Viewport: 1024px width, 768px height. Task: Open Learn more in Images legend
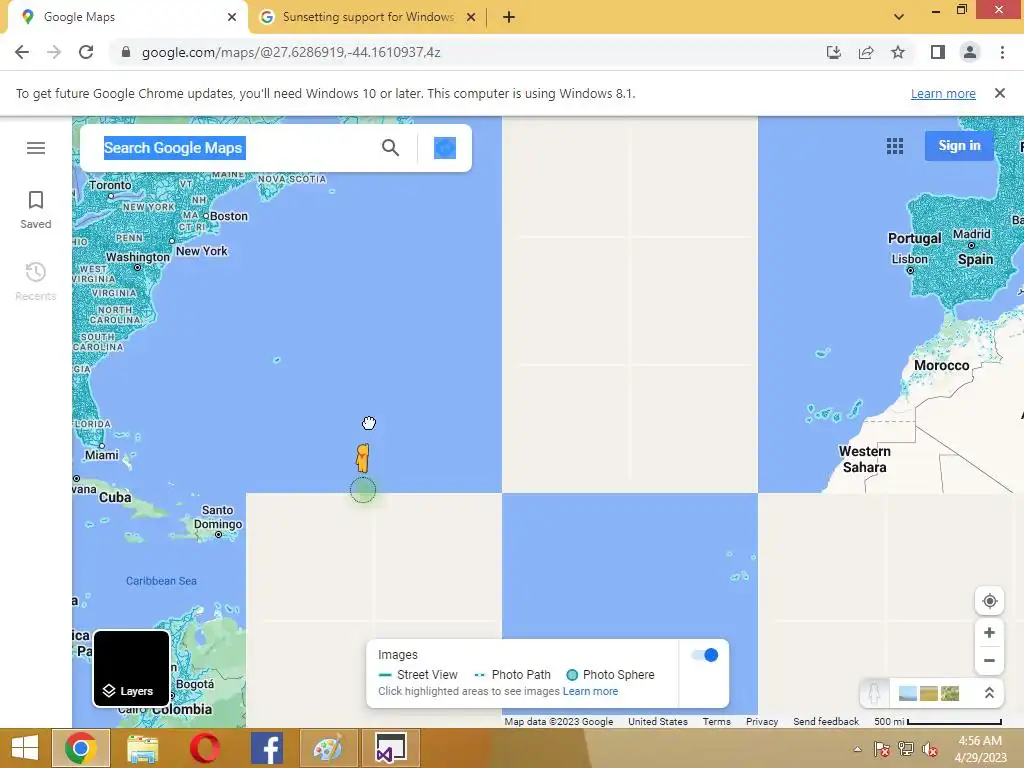(590, 691)
